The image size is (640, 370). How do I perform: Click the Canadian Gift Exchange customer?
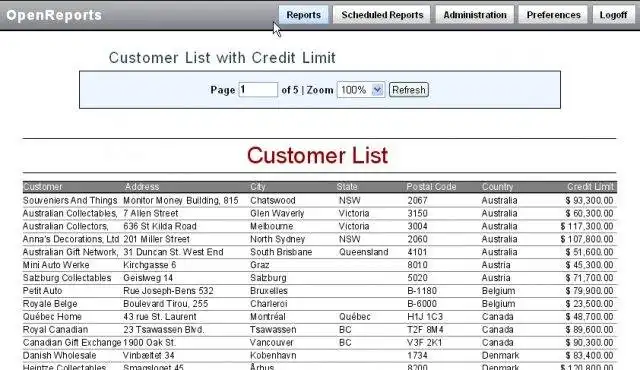pos(72,343)
